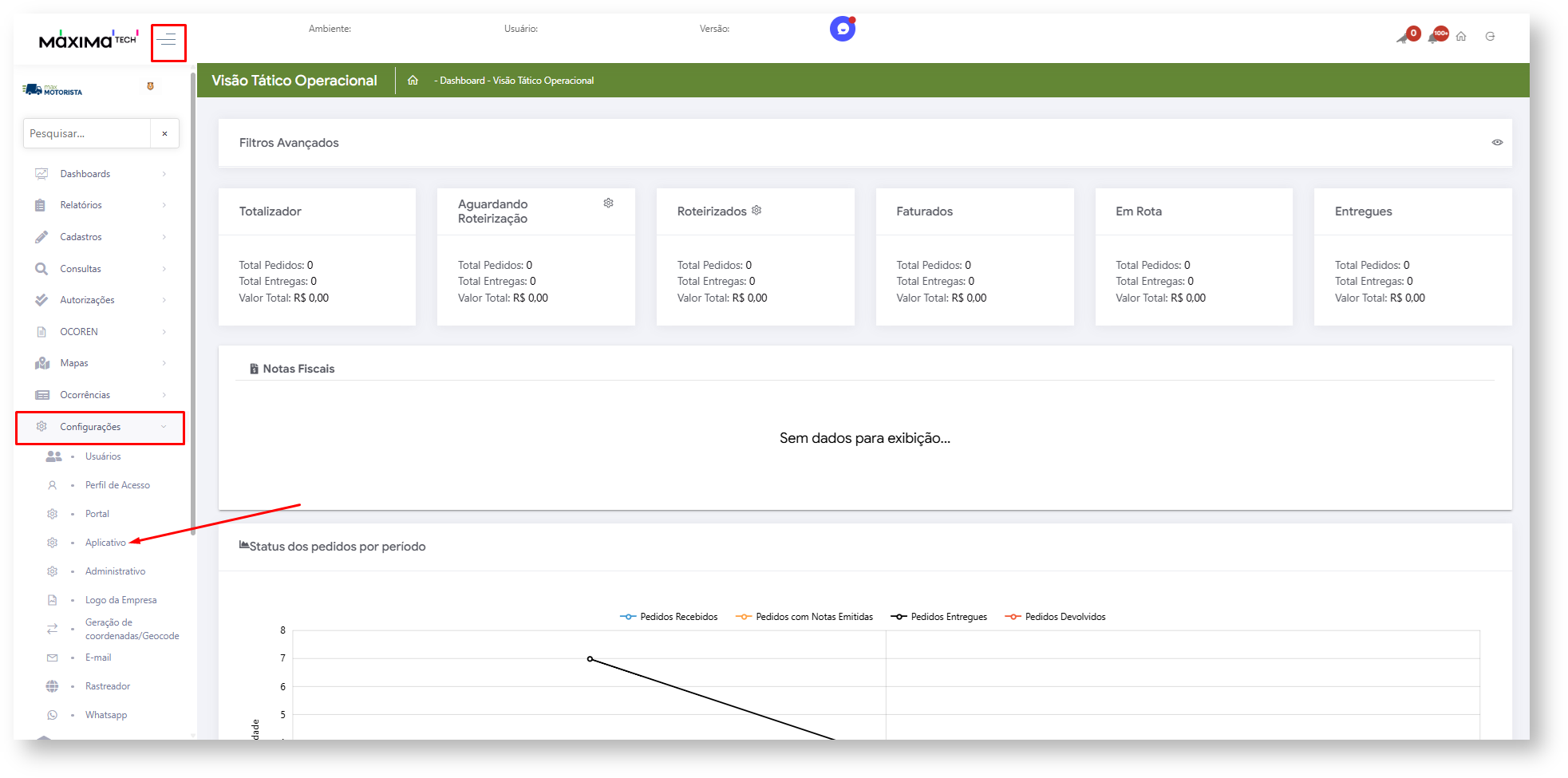Open the Administrativo submenu item
The width and height of the screenshot is (1568, 778).
tap(116, 571)
